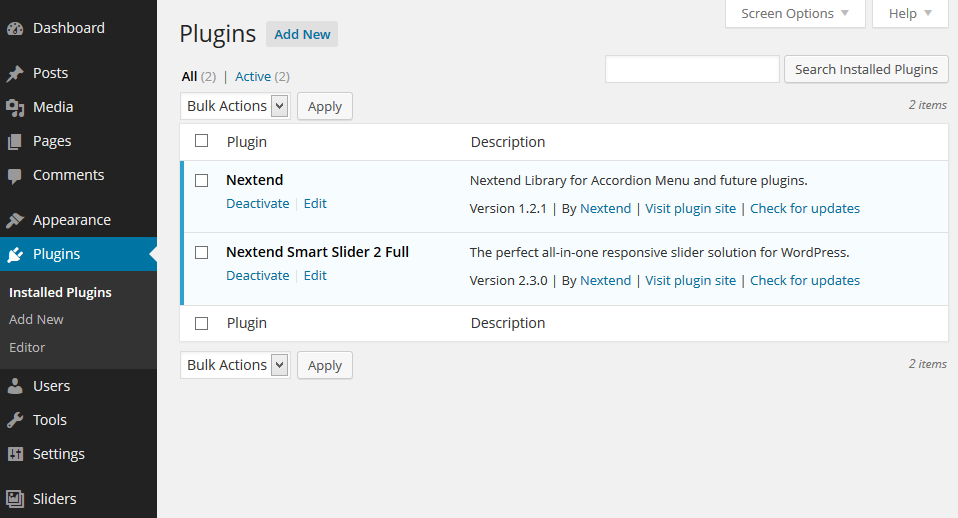Image resolution: width=958 pixels, height=518 pixels.
Task: Click the '2 items' count above the table
Action: pos(927,105)
